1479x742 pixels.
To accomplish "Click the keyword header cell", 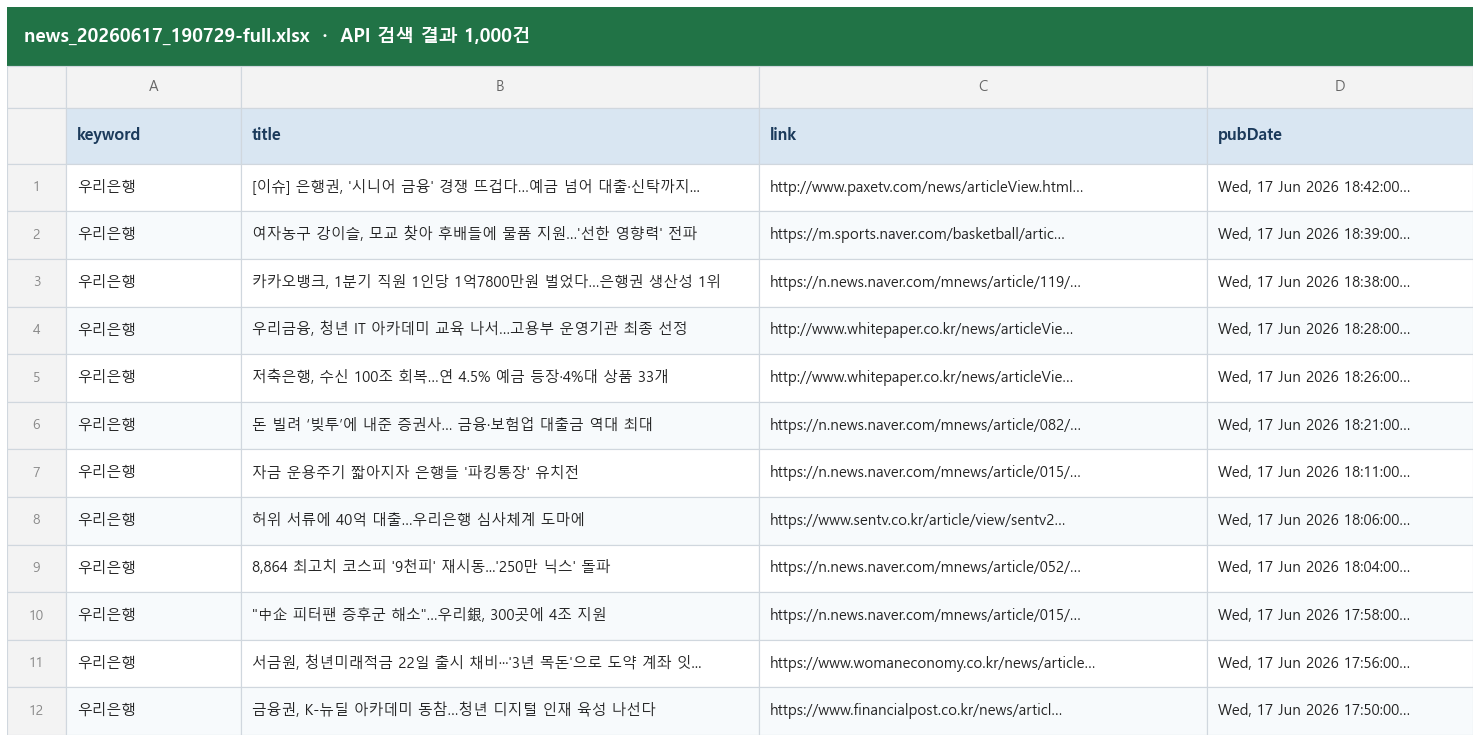I will [x=154, y=136].
